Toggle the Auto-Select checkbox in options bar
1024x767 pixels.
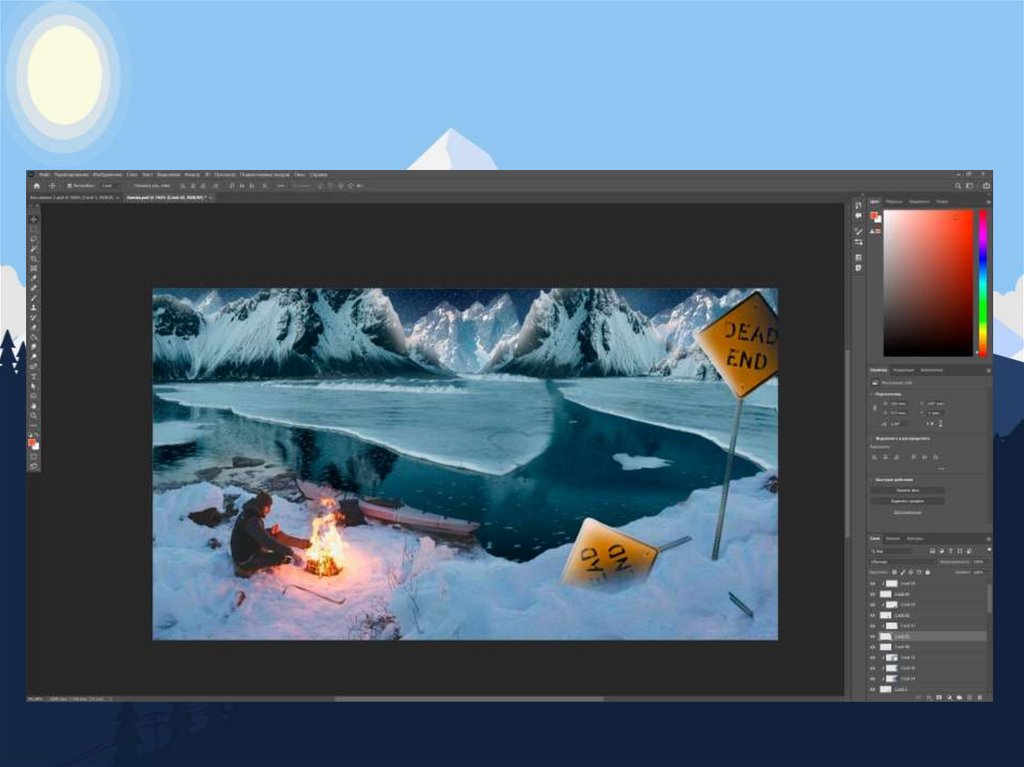[70, 186]
